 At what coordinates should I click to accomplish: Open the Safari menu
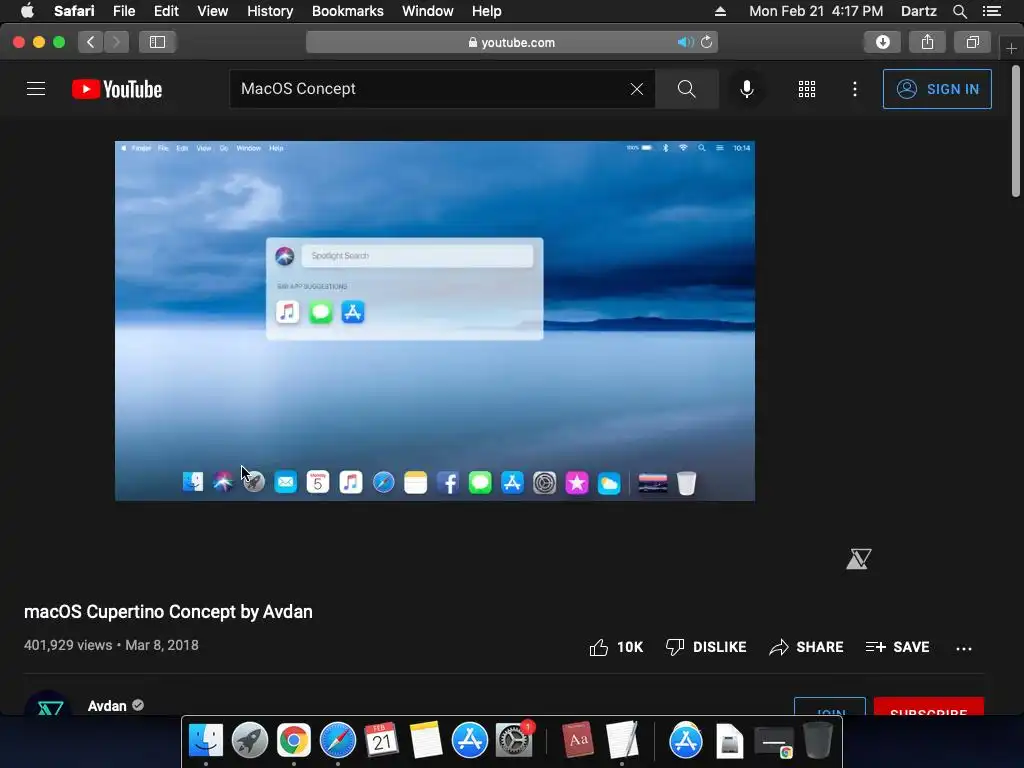pos(74,11)
